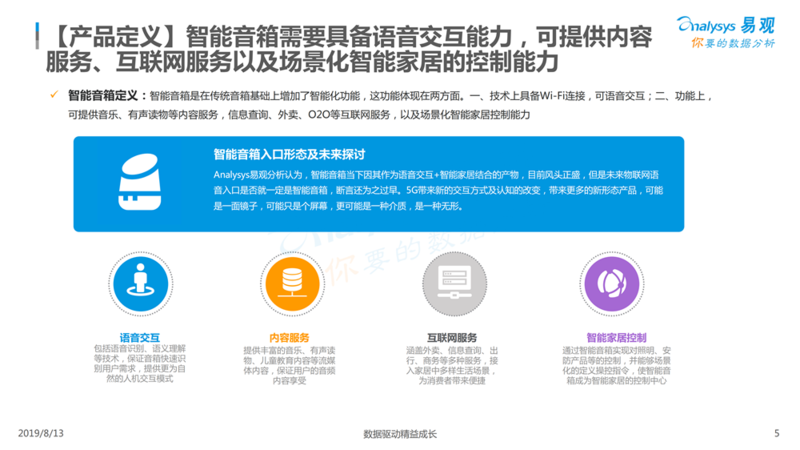Click the footer text 数据驱动精益成长
This screenshot has height=450, width=800.
pyautogui.click(x=401, y=434)
